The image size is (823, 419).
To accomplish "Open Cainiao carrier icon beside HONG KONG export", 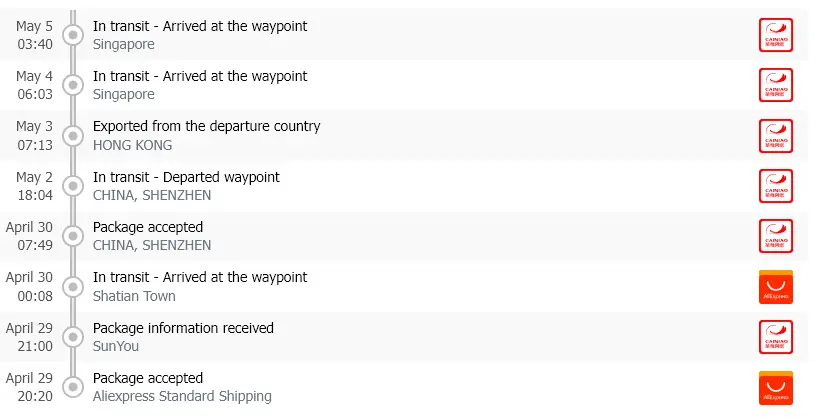I will (x=775, y=135).
